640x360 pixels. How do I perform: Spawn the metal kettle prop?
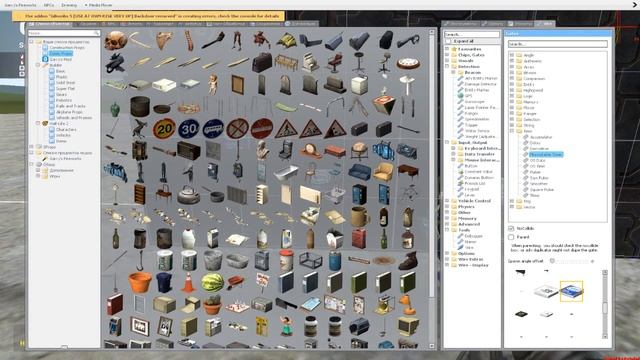click(189, 195)
